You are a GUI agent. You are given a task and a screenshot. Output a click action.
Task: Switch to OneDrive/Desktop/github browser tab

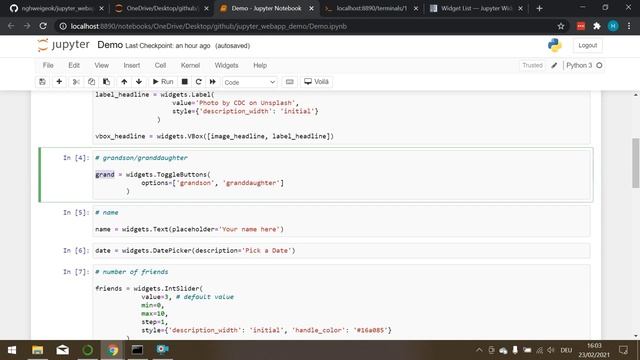(x=162, y=9)
